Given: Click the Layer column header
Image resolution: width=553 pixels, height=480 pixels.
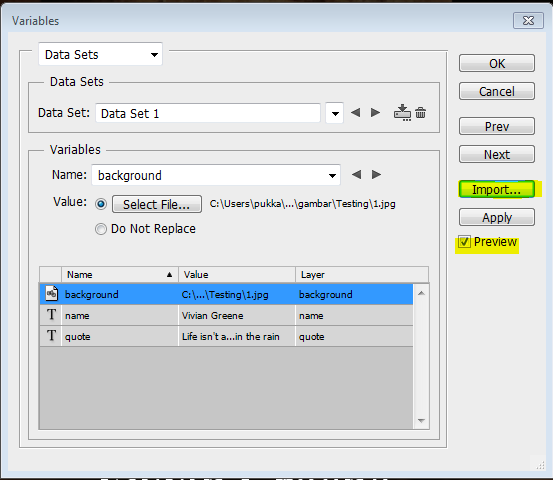Looking at the screenshot, I should pos(362,275).
